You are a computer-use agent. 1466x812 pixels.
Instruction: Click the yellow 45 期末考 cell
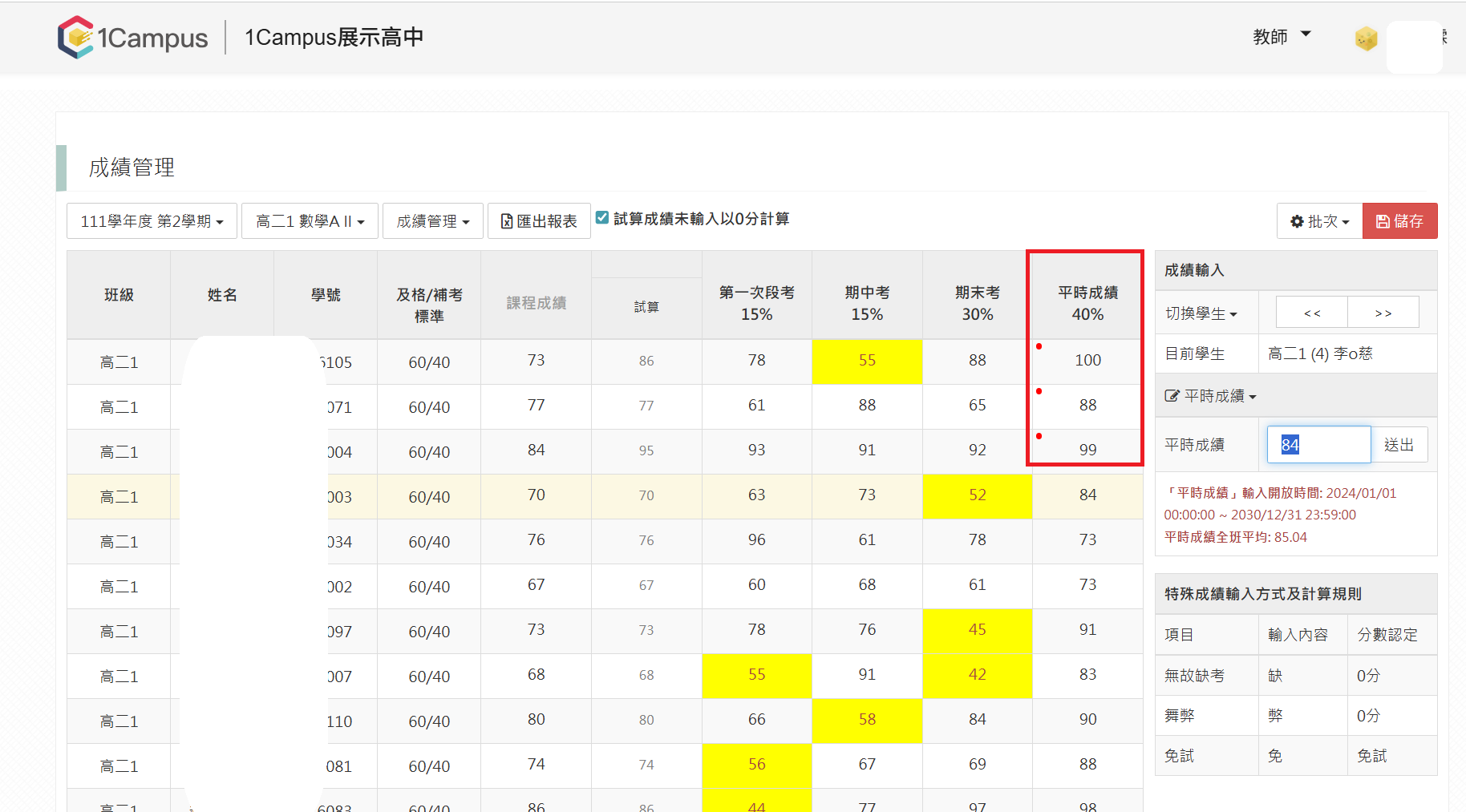977,630
